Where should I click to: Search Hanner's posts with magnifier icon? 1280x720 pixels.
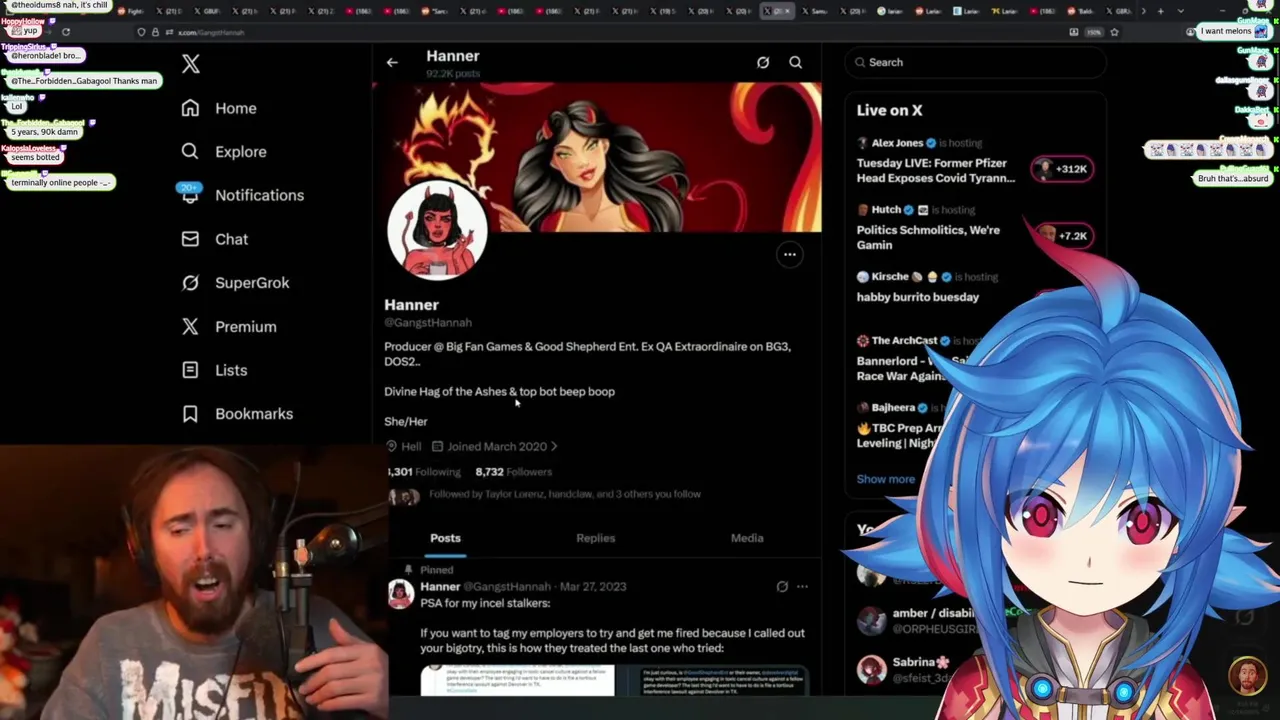796,62
